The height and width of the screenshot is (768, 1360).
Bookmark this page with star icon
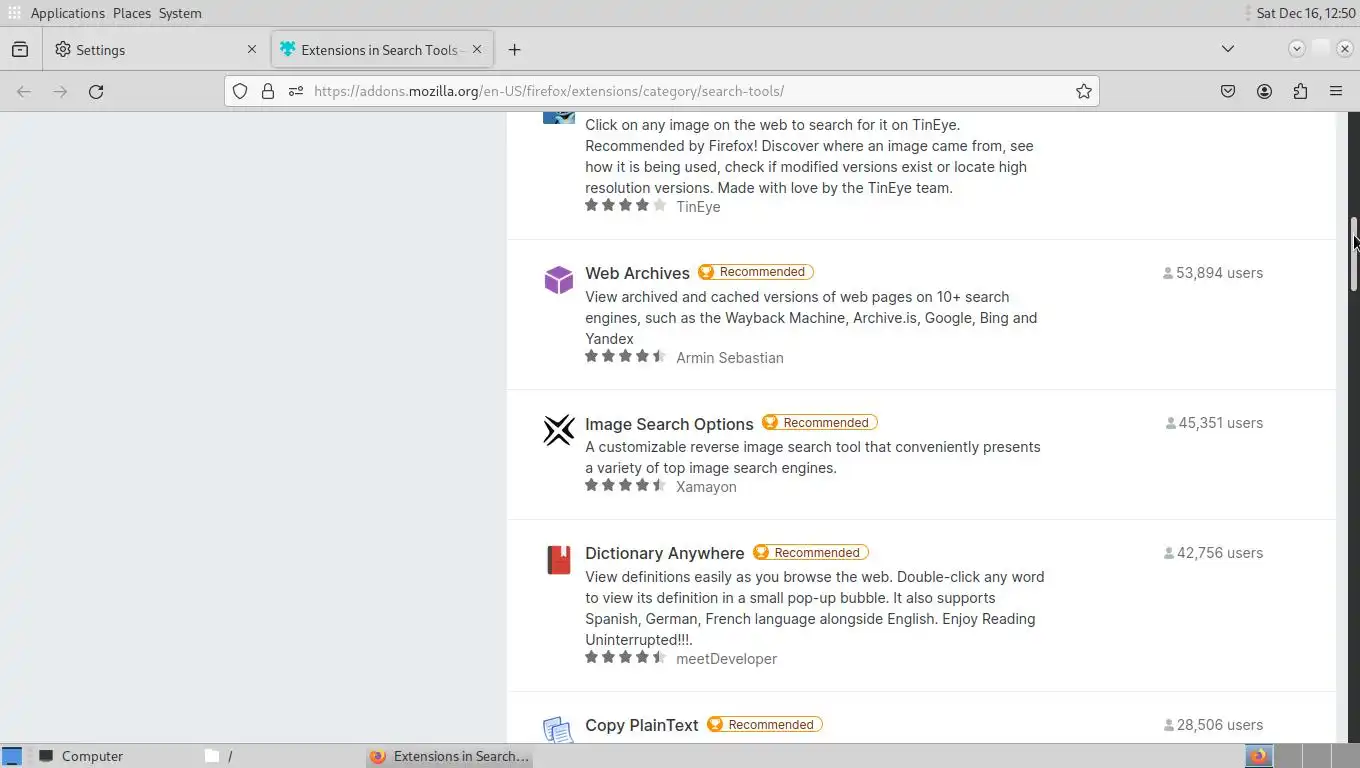(x=1084, y=91)
